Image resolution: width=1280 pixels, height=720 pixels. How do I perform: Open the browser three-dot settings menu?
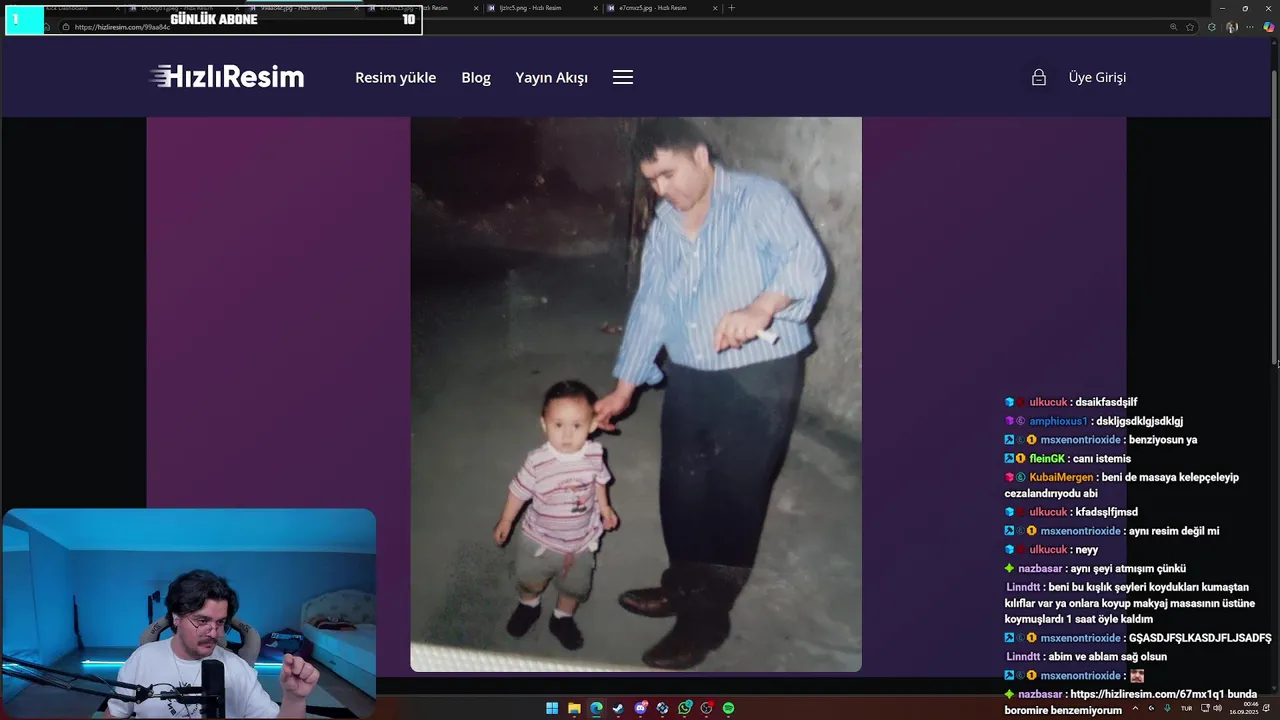click(1251, 27)
